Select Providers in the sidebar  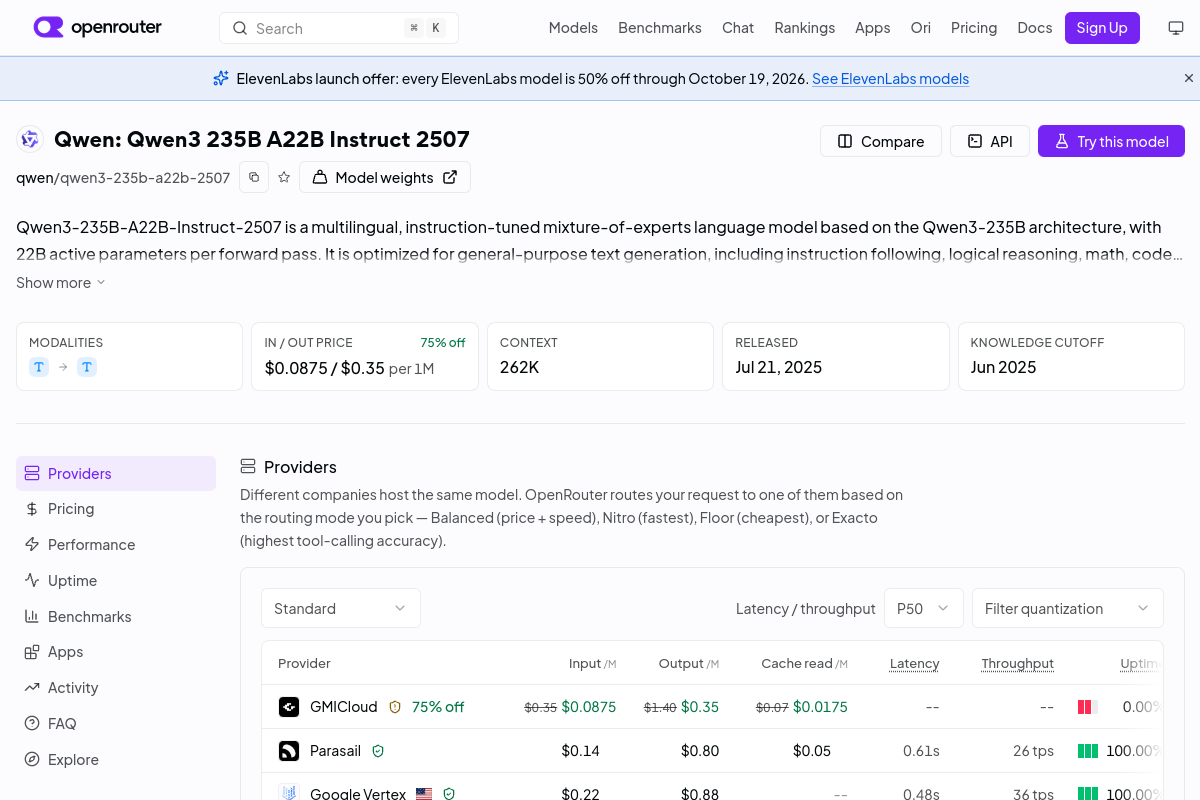click(x=116, y=473)
